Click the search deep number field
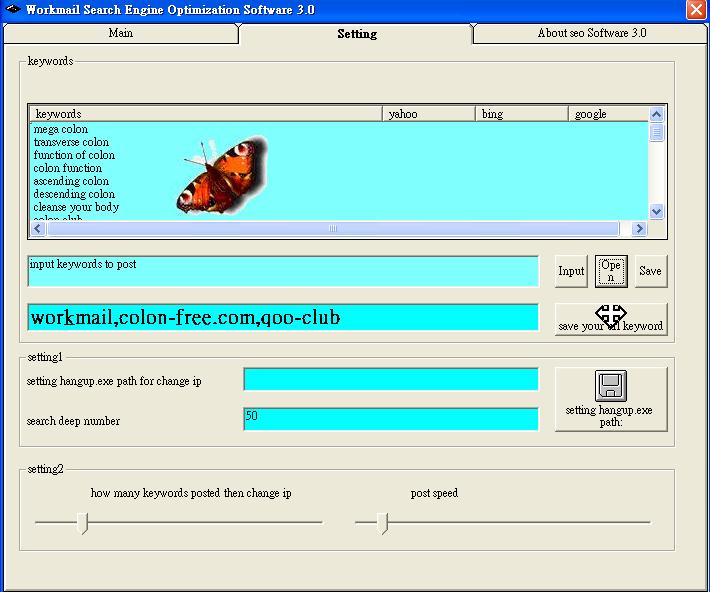Image resolution: width=710 pixels, height=592 pixels. [391, 419]
